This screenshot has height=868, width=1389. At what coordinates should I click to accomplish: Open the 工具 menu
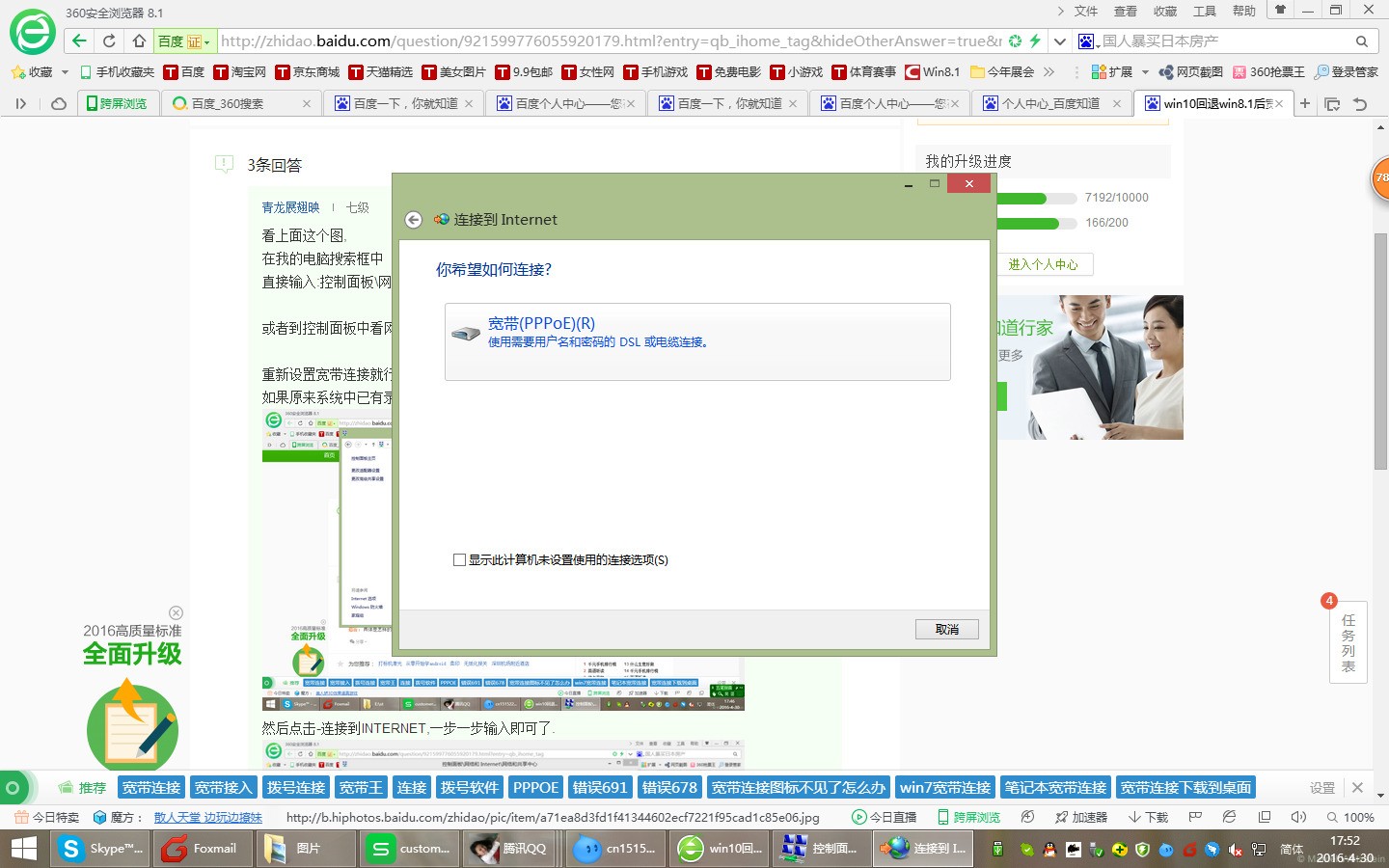pos(1205,12)
